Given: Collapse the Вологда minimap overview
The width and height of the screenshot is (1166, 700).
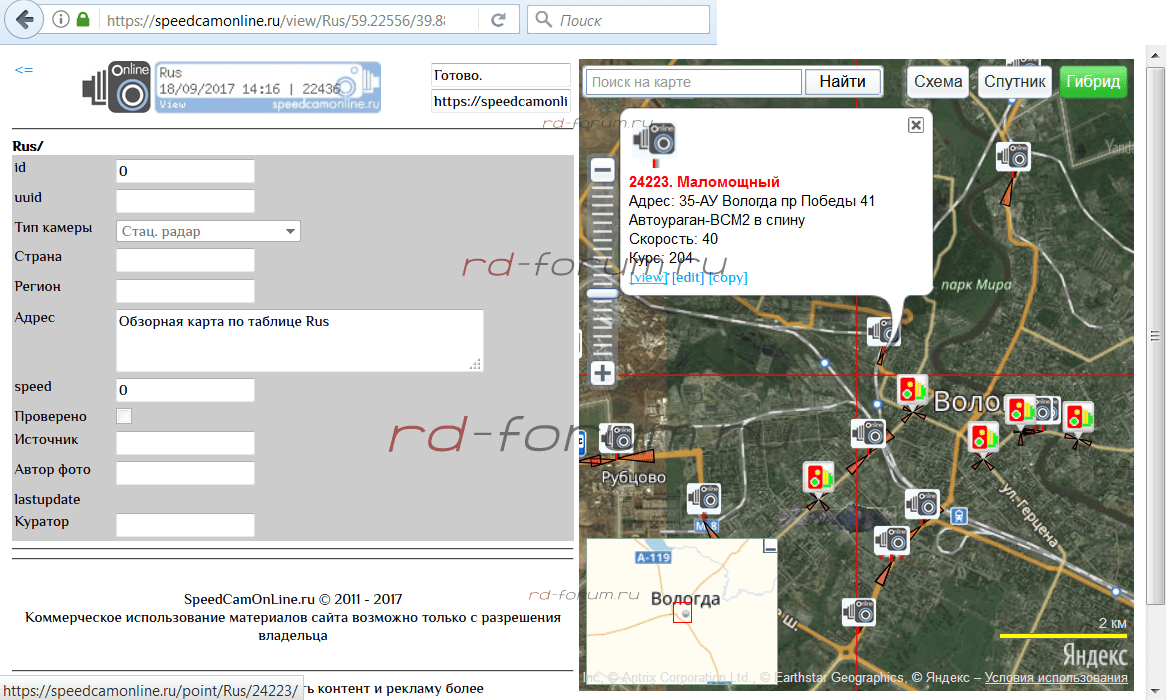Looking at the screenshot, I should [769, 546].
